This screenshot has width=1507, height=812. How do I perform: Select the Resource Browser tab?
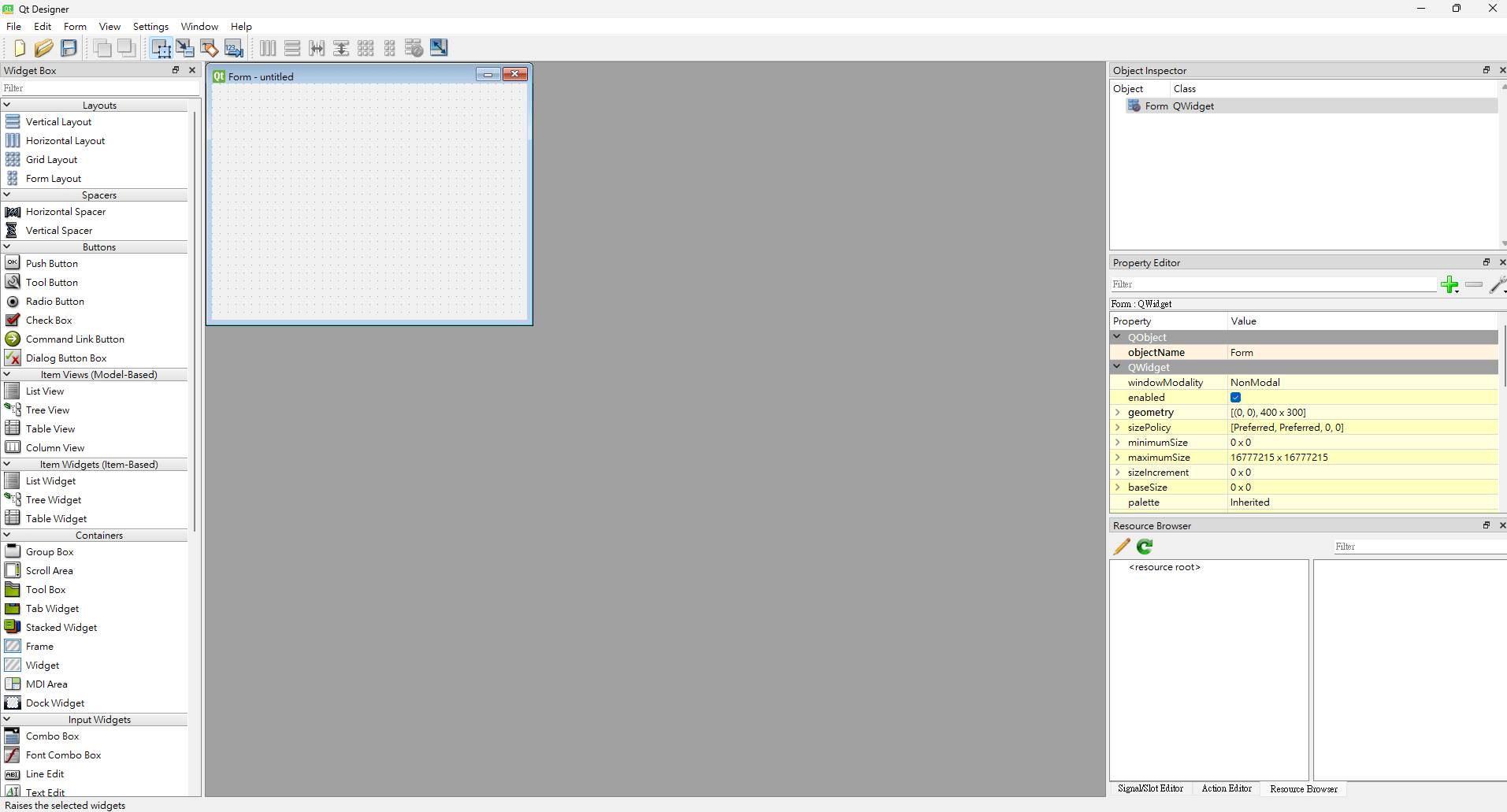(1304, 788)
